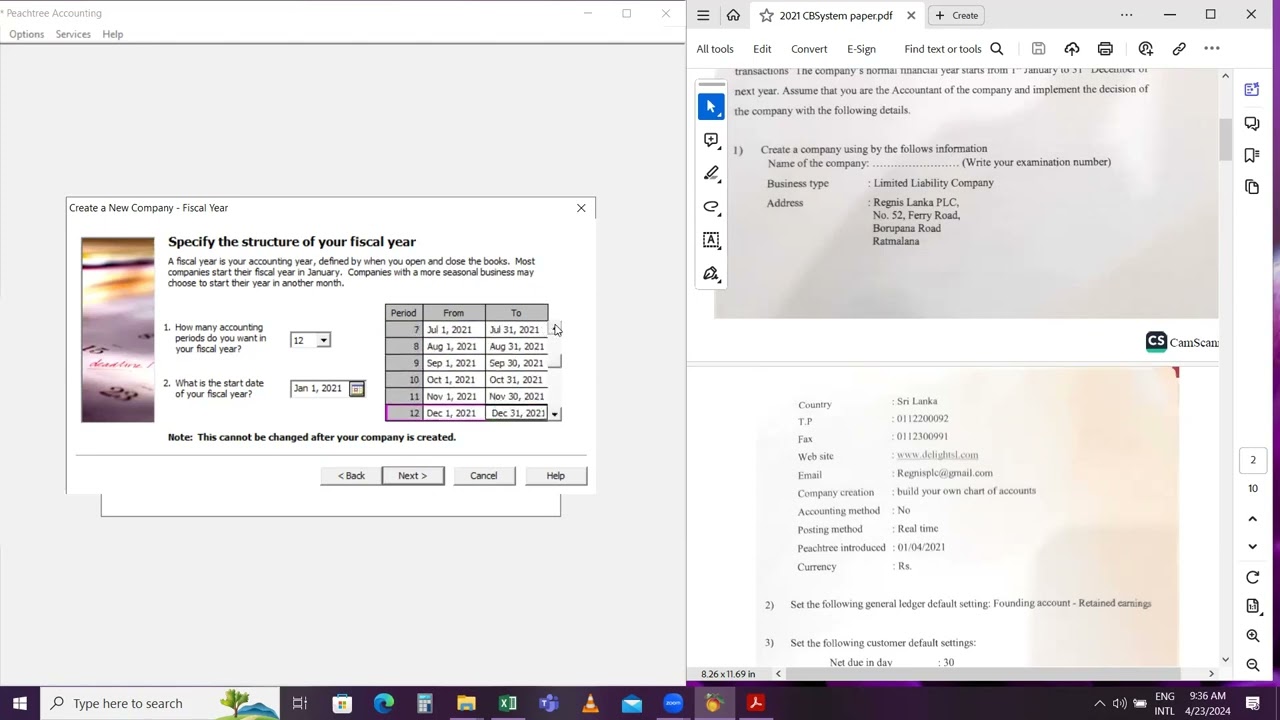This screenshot has height=720, width=1280.
Task: Go to next PDF page arrow
Action: click(x=1253, y=547)
